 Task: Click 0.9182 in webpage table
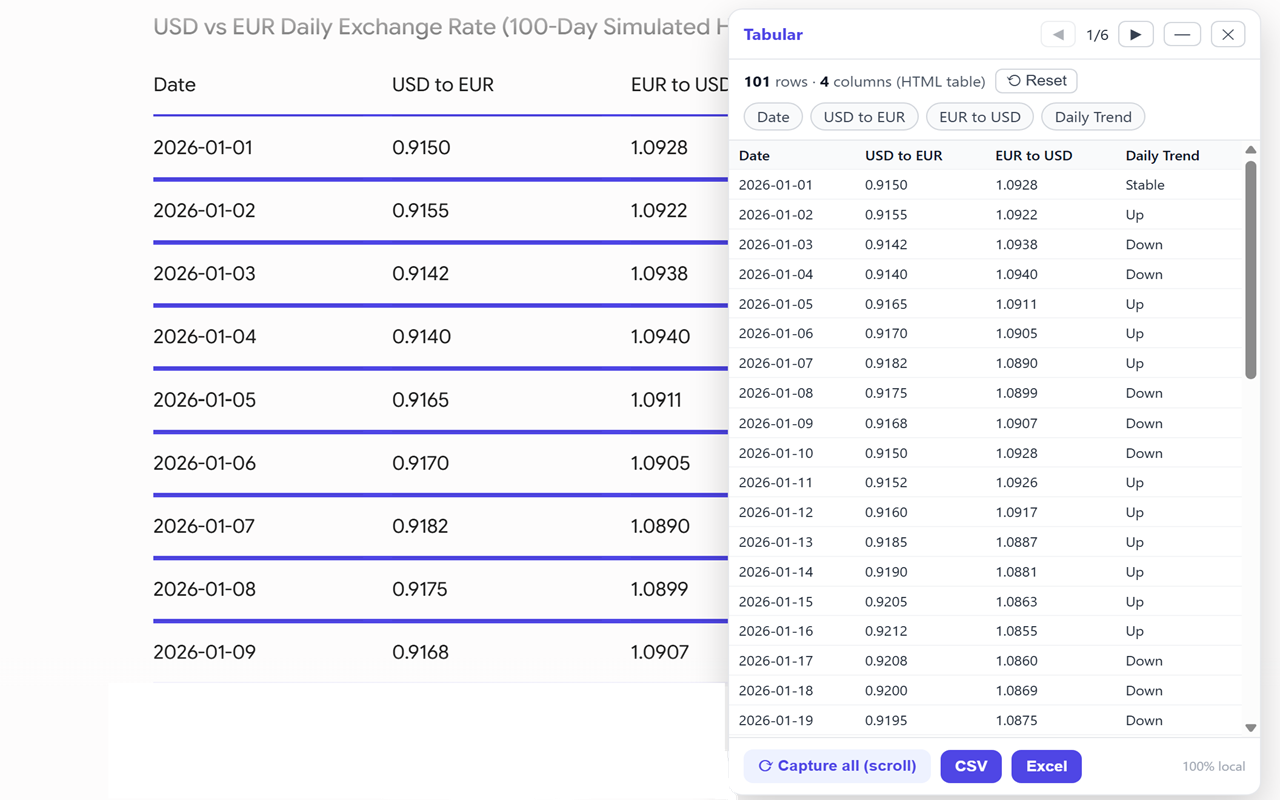[x=421, y=526]
